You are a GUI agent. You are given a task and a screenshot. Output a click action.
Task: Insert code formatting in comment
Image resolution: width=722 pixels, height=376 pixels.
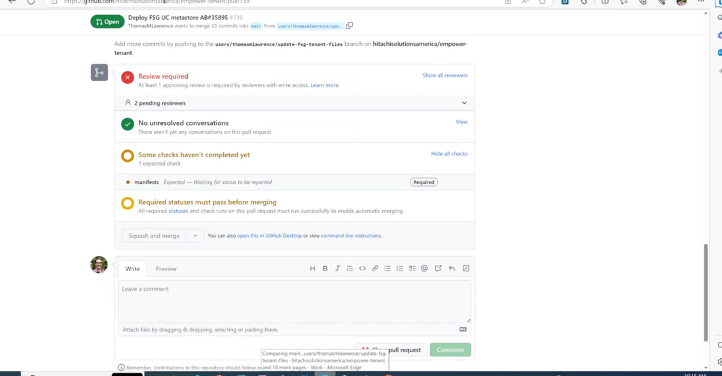click(362, 268)
